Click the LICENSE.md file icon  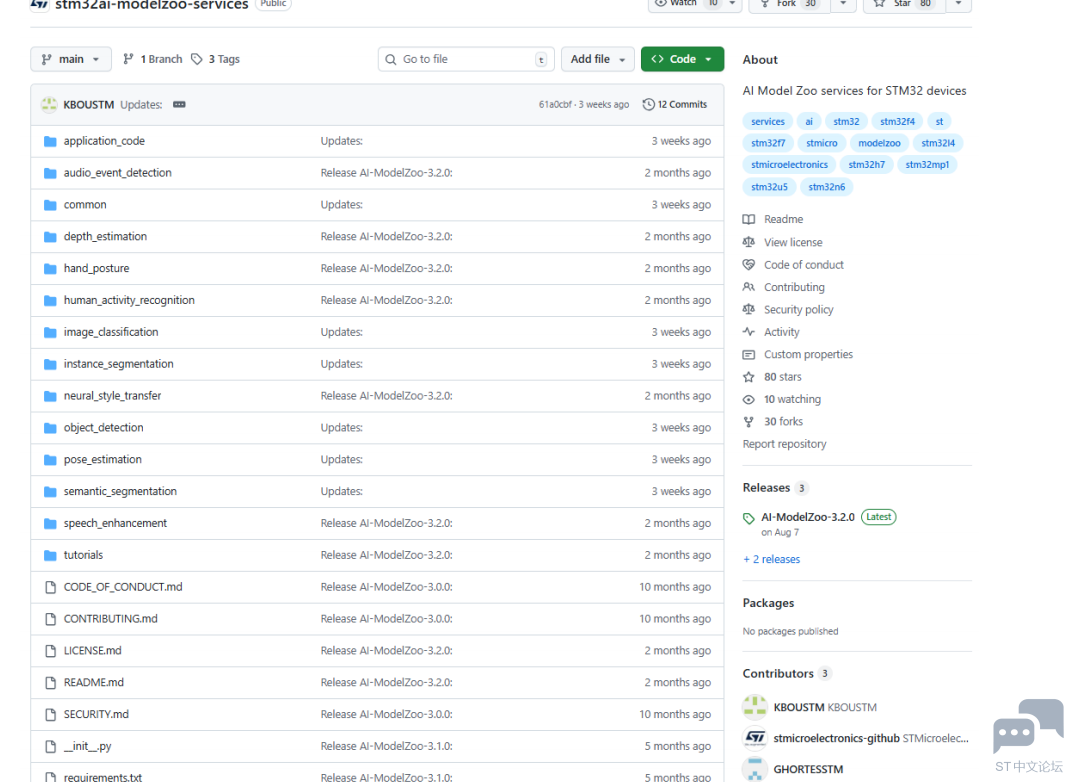tap(50, 651)
